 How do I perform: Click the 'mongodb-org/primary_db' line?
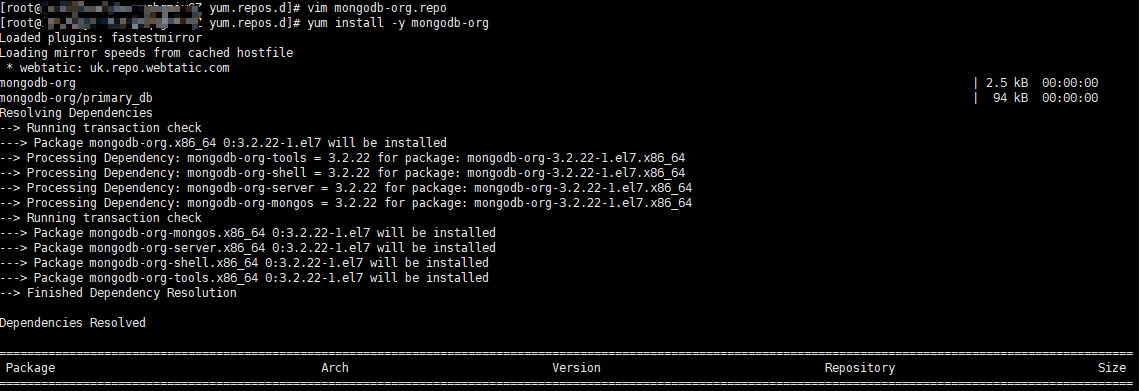(x=76, y=98)
